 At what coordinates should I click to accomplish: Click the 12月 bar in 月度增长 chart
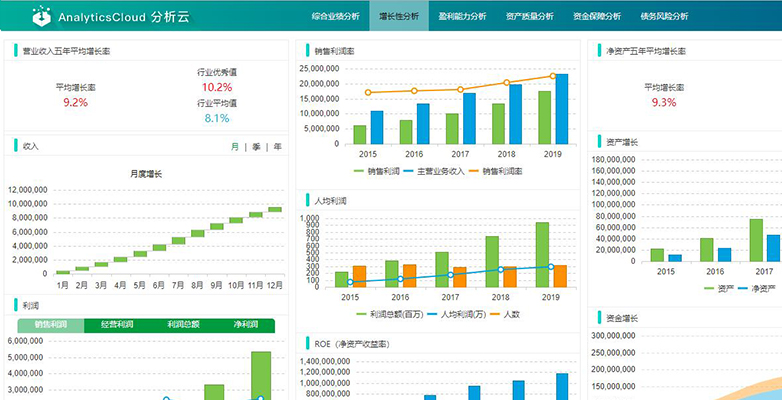[x=275, y=209]
